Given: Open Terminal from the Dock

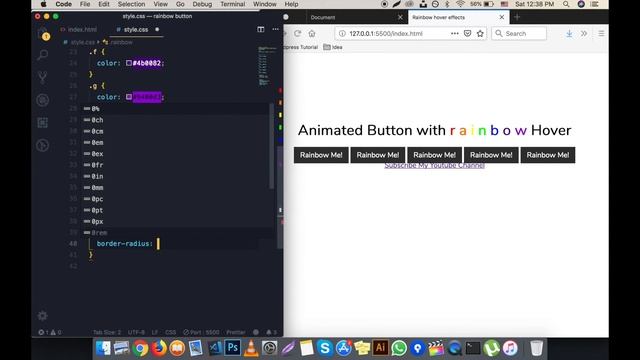Looking at the screenshot, I should tap(473, 348).
